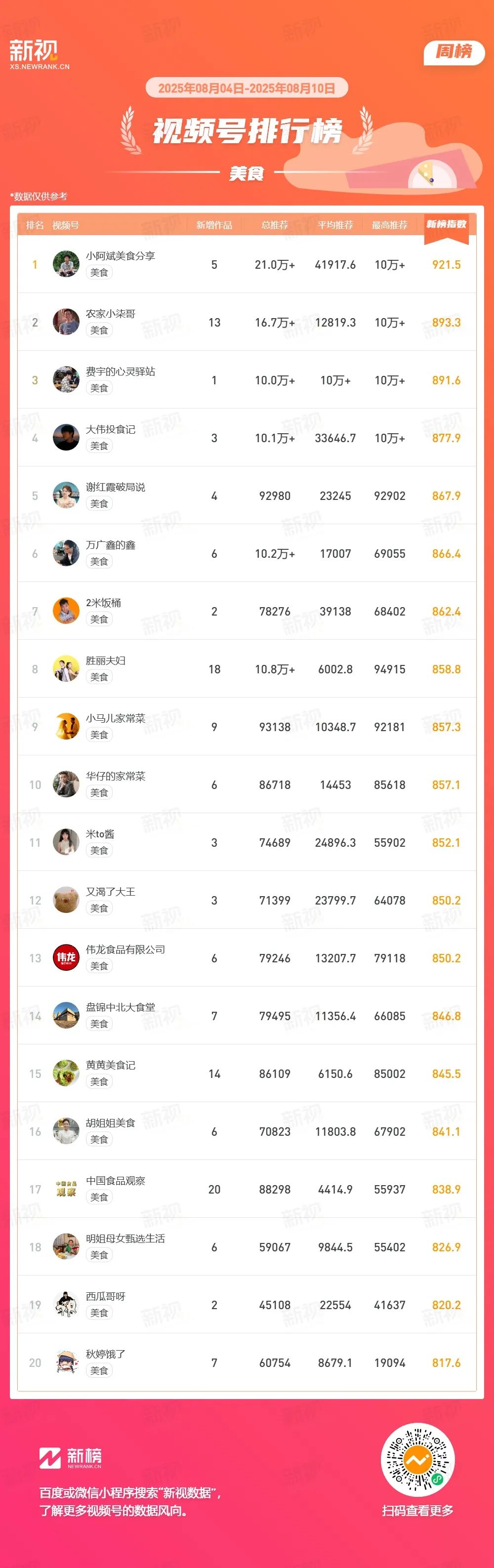The width and height of the screenshot is (494, 1568).
Task: Click the 新榜 logo in footer
Action: (x=71, y=1457)
